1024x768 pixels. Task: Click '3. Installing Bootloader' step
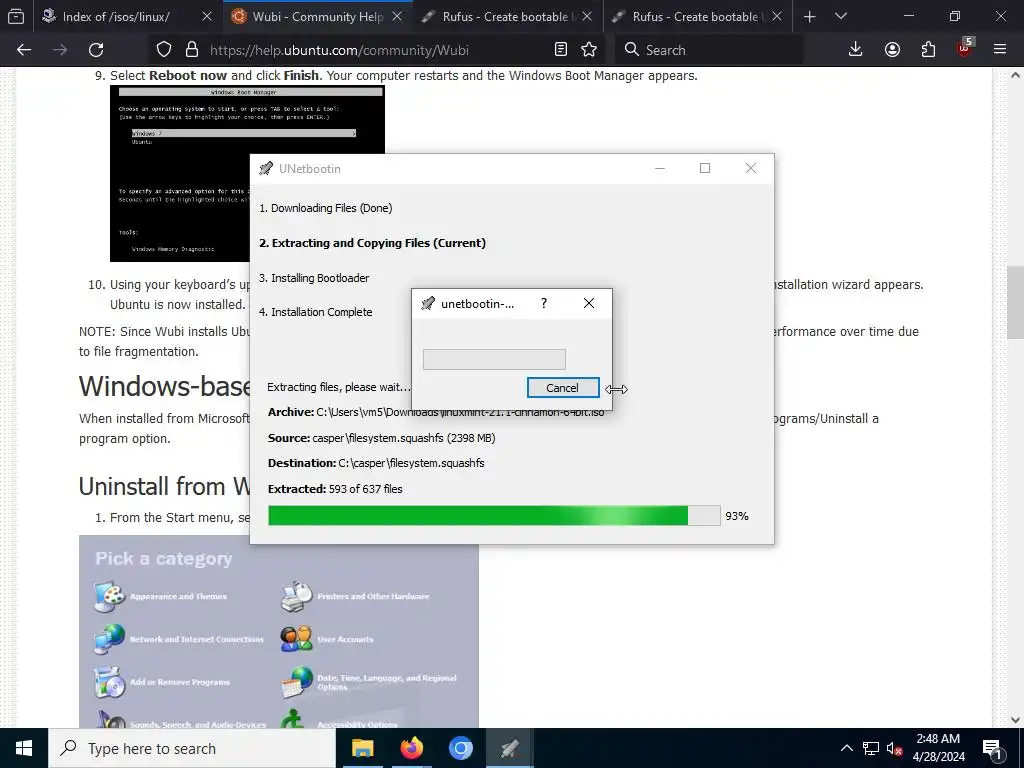[x=314, y=278]
